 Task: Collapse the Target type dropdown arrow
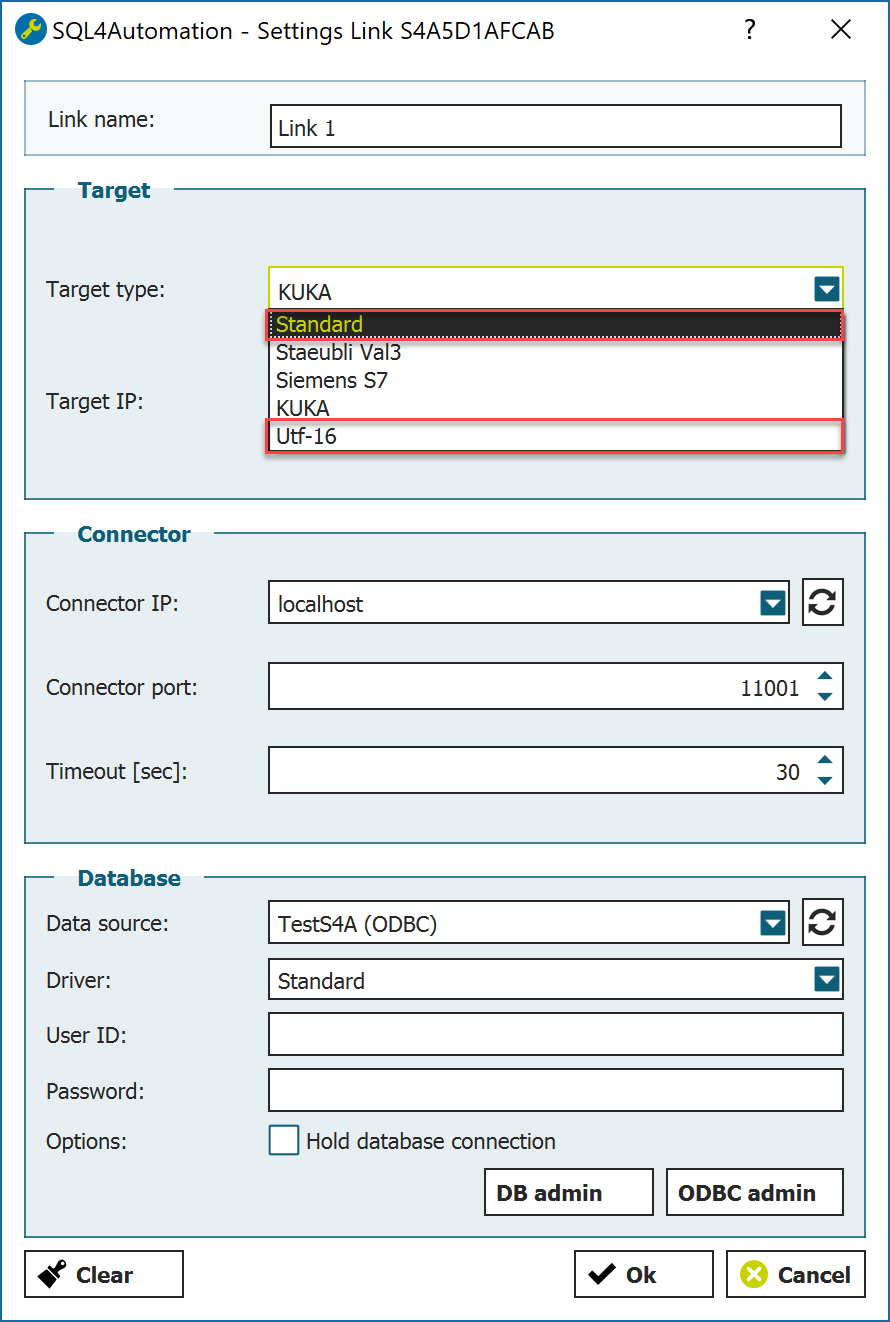coord(826,290)
